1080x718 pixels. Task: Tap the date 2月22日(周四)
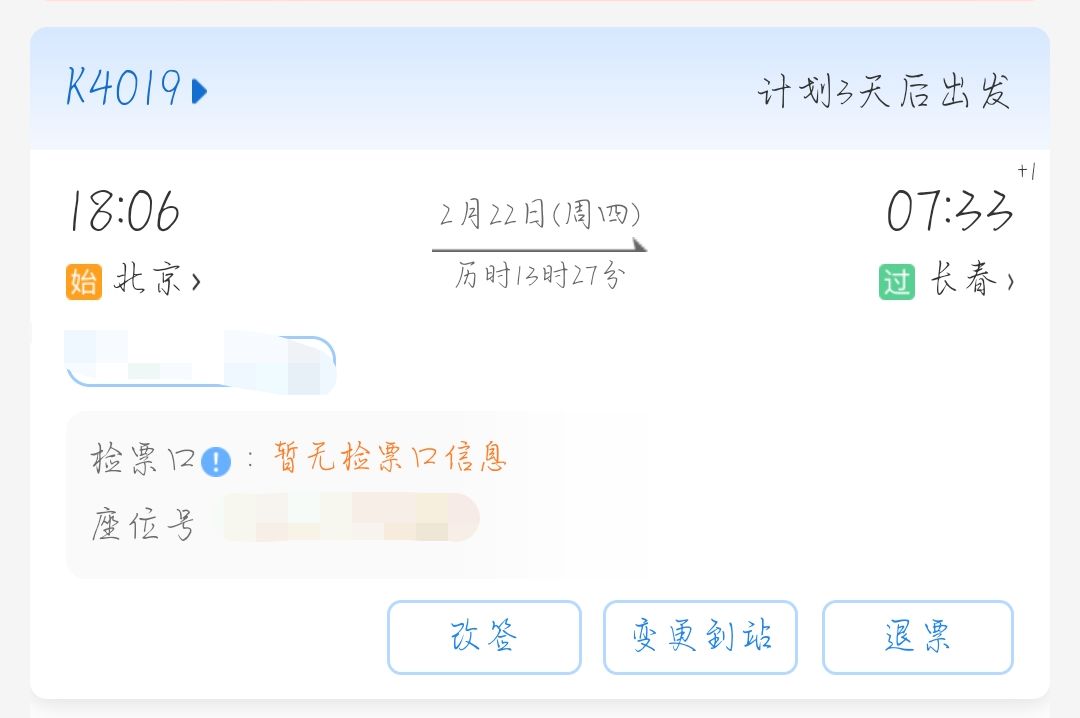[x=540, y=214]
